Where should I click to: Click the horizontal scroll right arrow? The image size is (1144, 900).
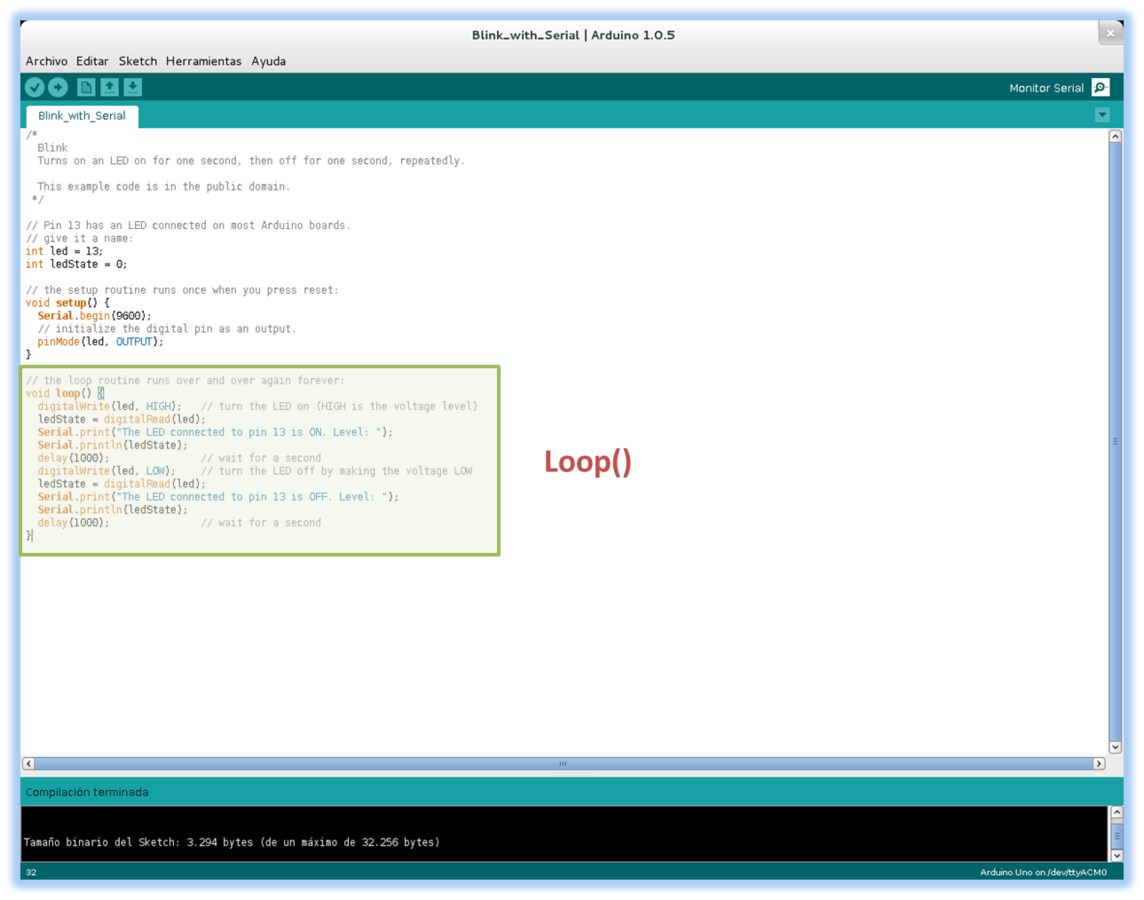[1099, 764]
